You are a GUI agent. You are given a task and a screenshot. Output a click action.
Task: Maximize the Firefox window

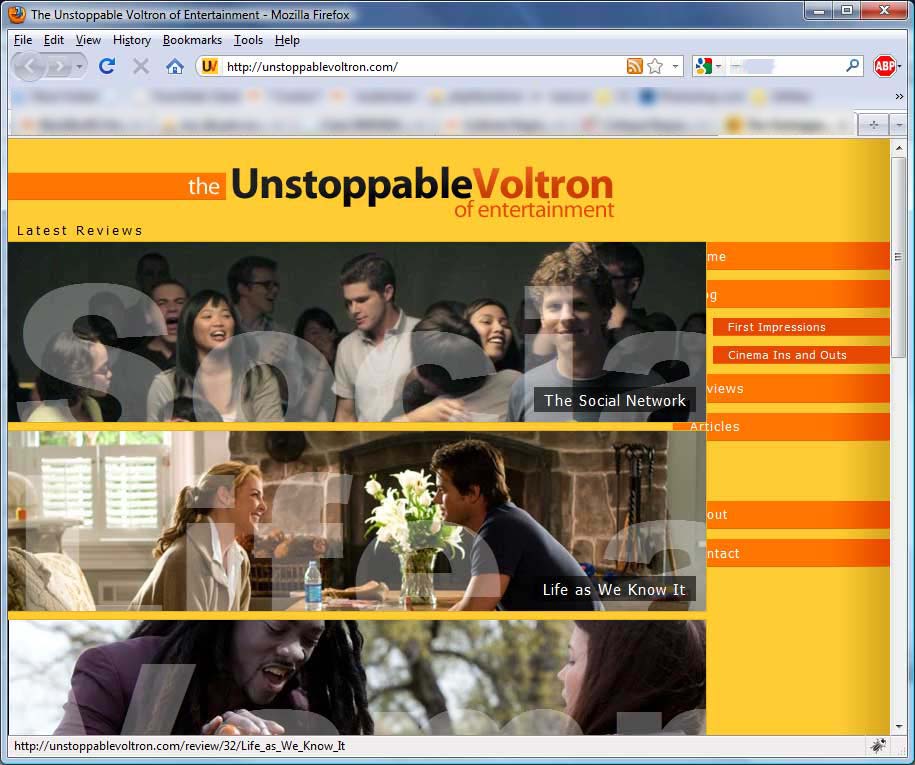(847, 11)
